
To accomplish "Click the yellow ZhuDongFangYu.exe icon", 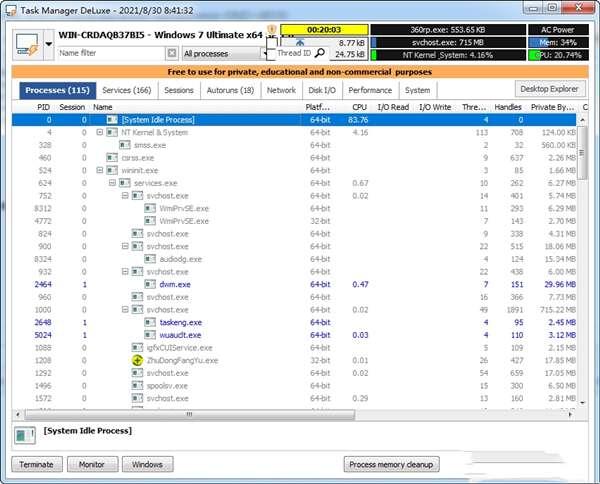I will [137, 360].
